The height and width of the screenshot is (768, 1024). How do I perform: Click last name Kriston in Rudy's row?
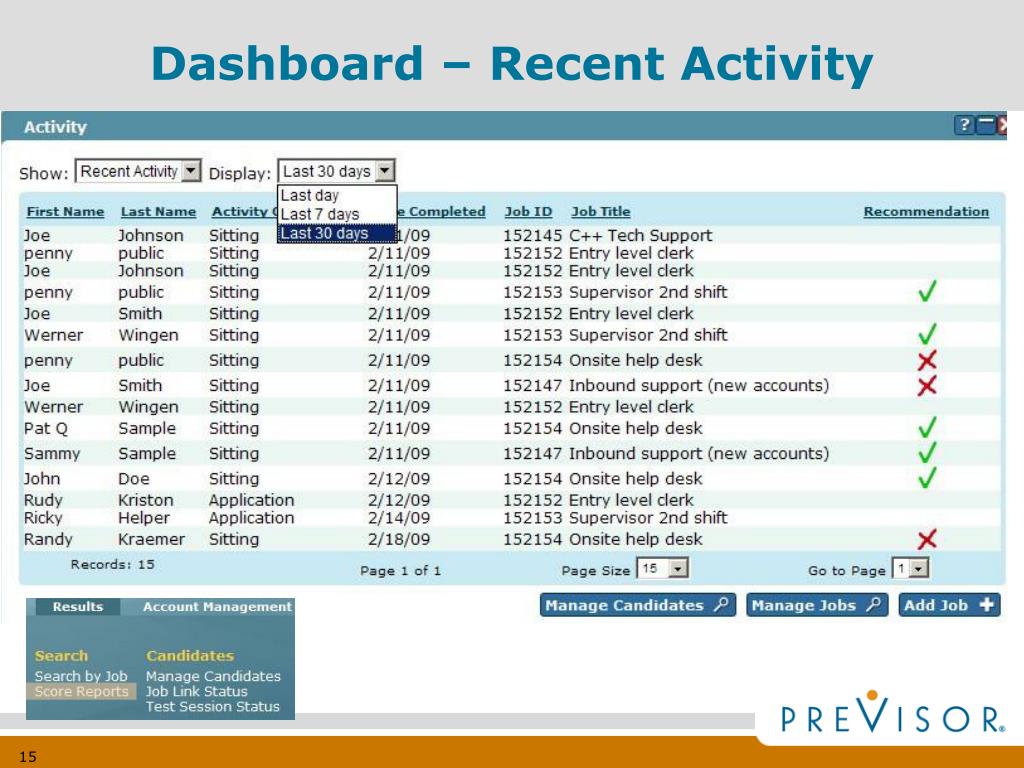tap(146, 500)
